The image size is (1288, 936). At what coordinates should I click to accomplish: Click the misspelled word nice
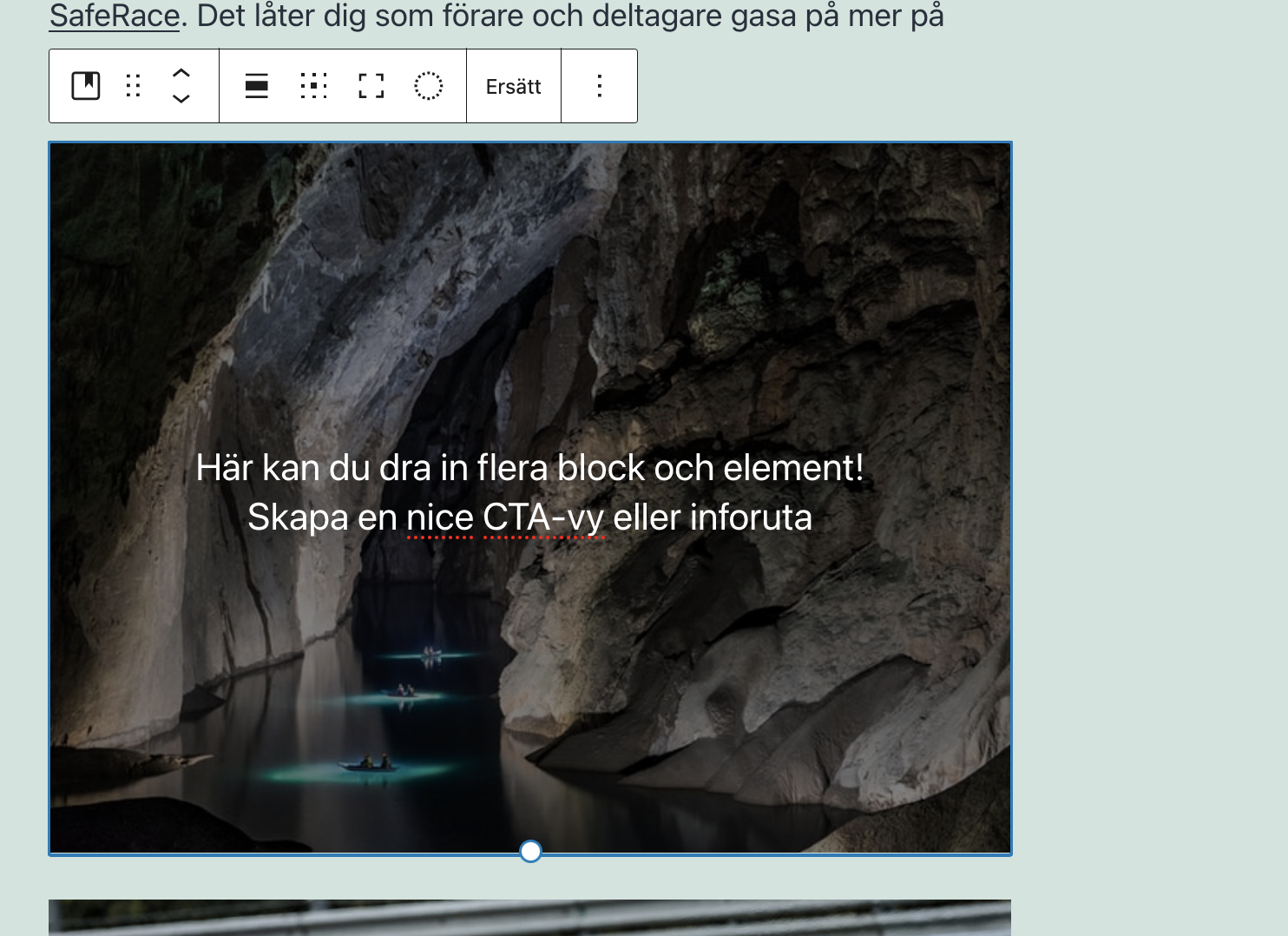437,516
